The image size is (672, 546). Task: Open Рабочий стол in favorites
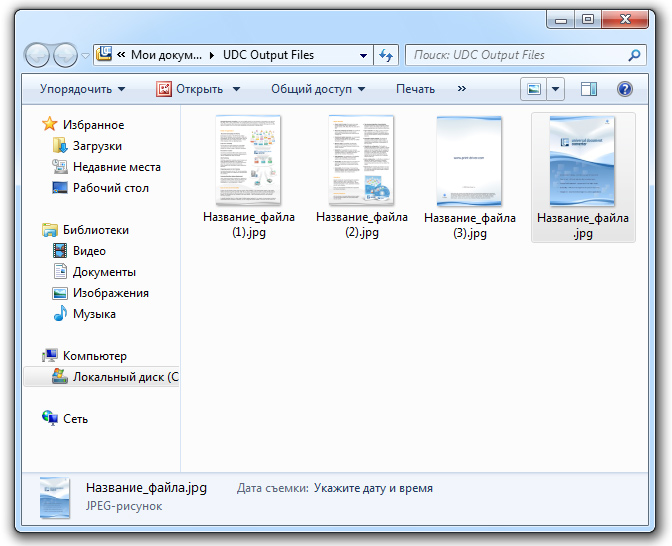[111, 188]
